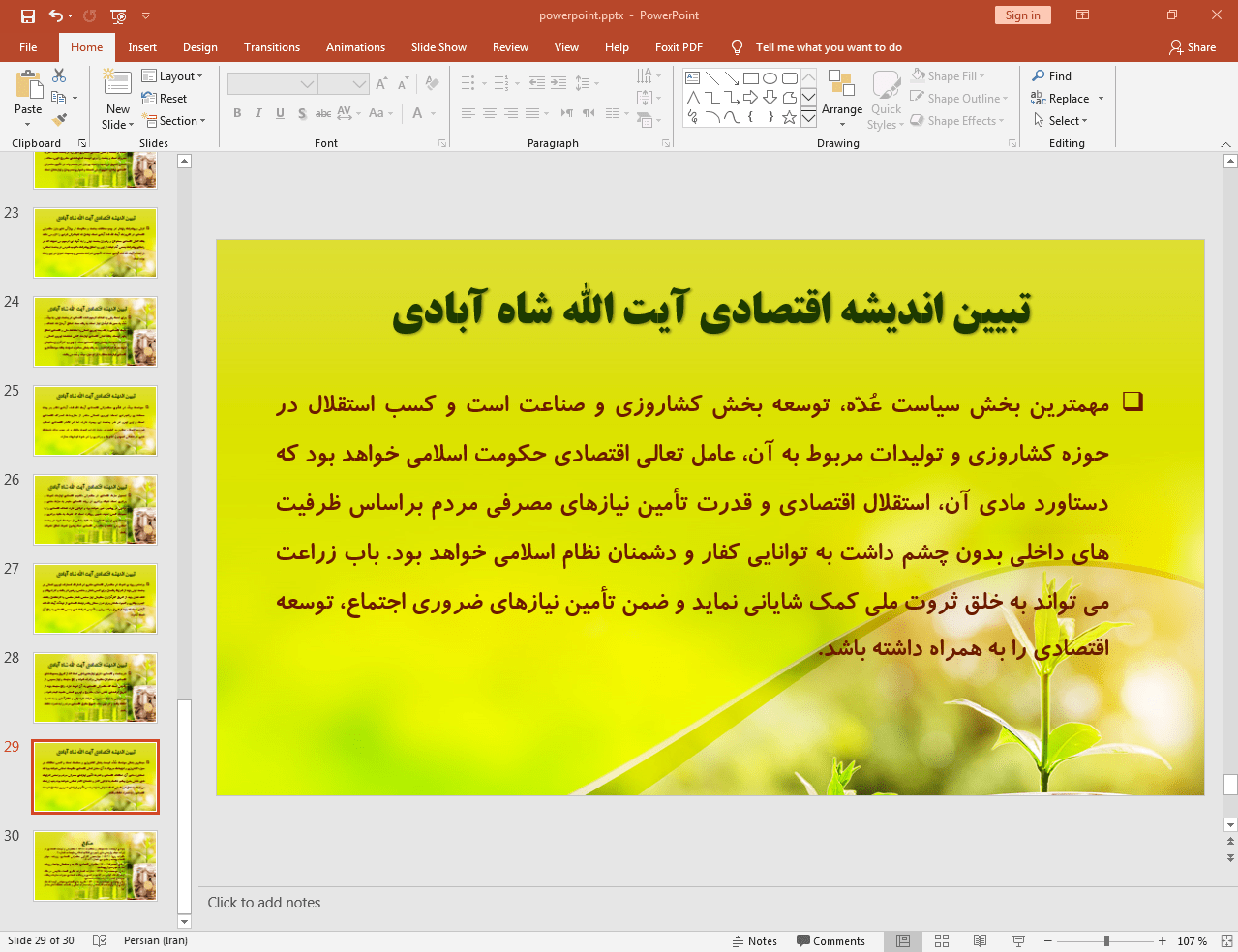1238x952 pixels.
Task: Save the presentation using the floppy disk icon
Action: [27, 15]
